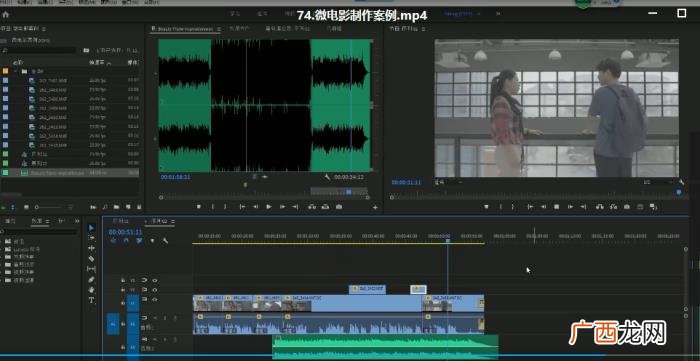Toggle lock on first audio track
Screen dimensions: 700x361
123,324
